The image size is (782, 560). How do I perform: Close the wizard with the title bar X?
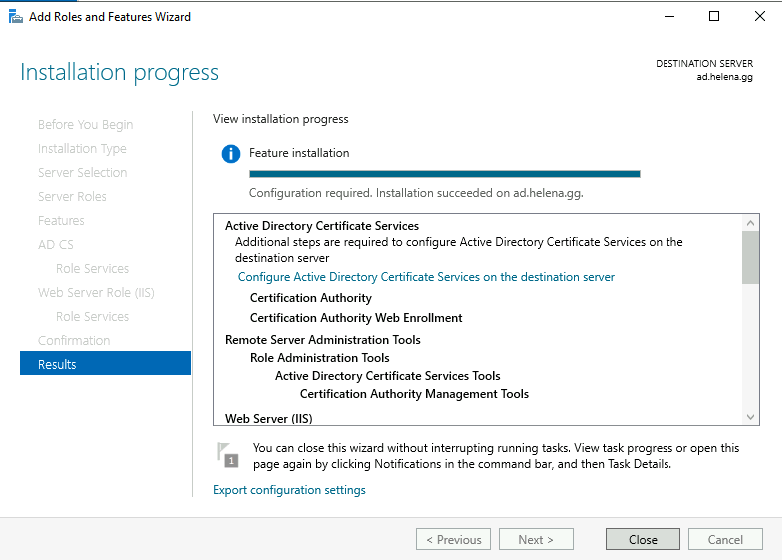click(x=759, y=16)
